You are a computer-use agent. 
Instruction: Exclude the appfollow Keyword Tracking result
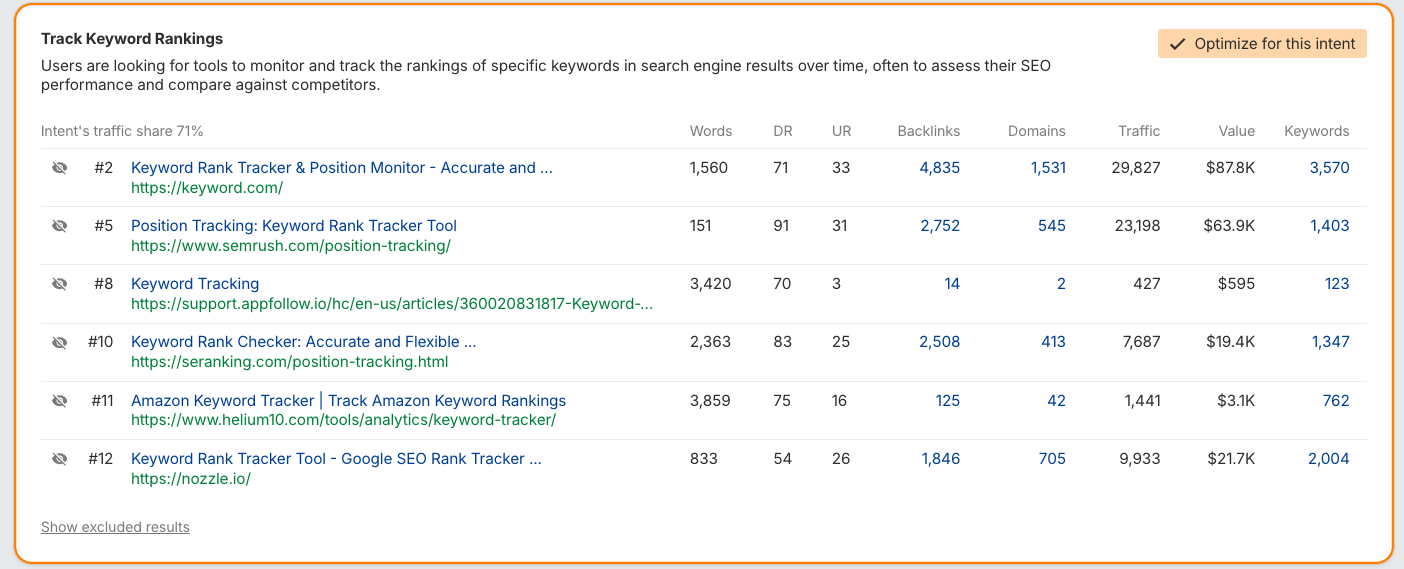(59, 284)
